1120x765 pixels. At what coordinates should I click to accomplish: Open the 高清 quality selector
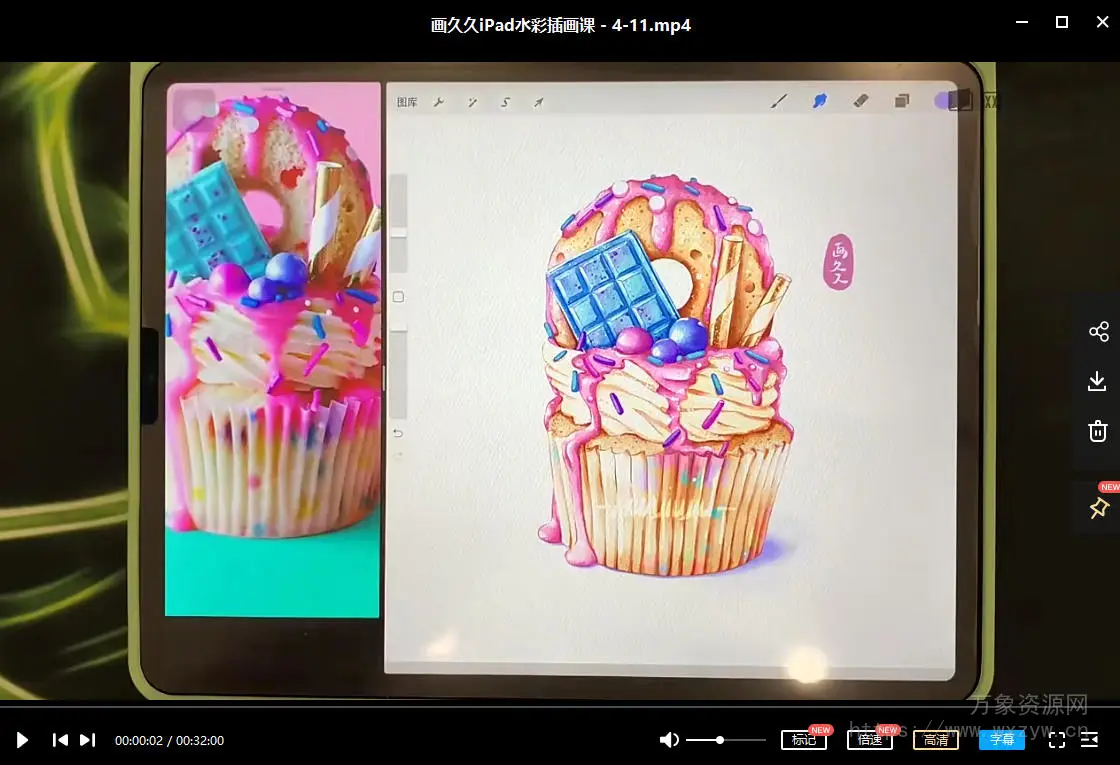tap(936, 740)
